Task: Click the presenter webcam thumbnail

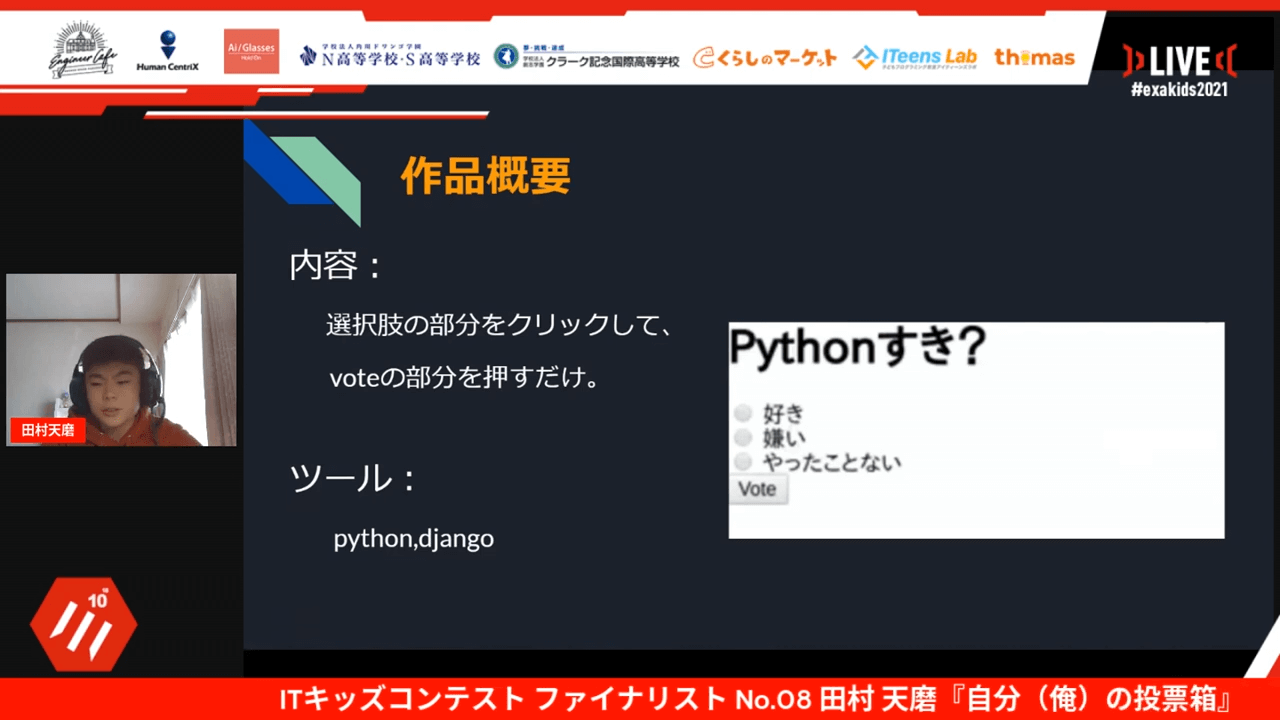Action: 121,359
